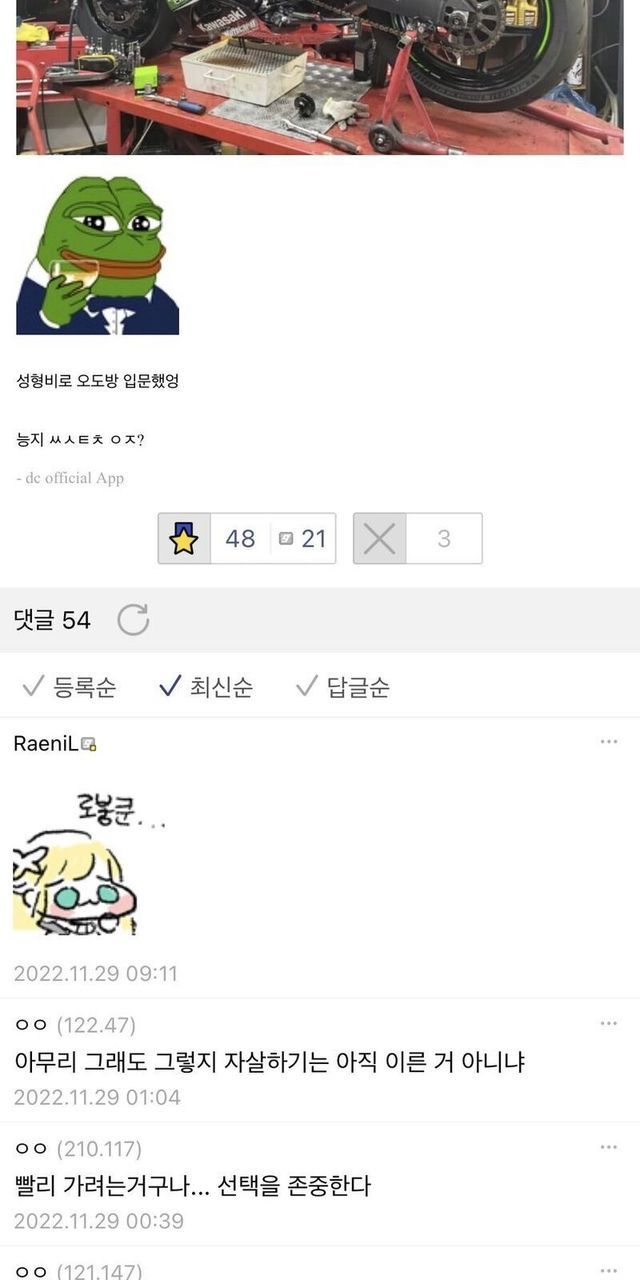Open RaeniL's profile name
640x1280 pixels.
47,743
